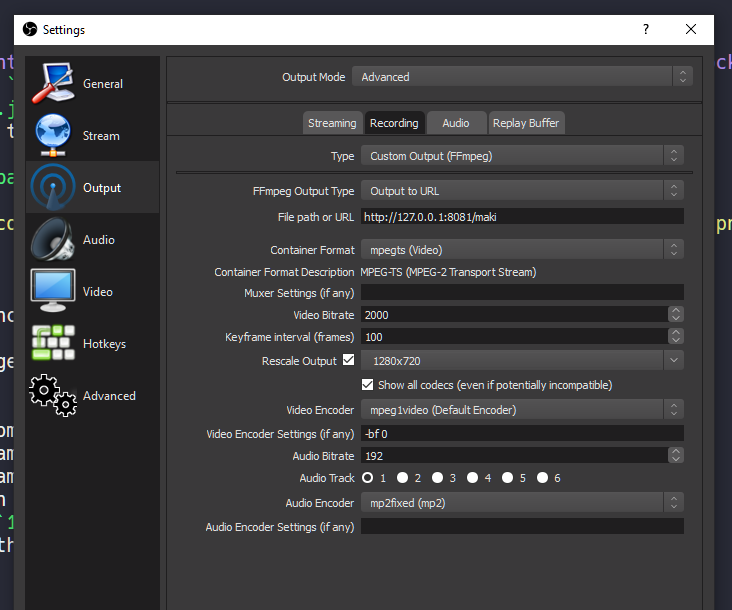Select the Video monitor icon
The height and width of the screenshot is (610, 732).
[53, 291]
